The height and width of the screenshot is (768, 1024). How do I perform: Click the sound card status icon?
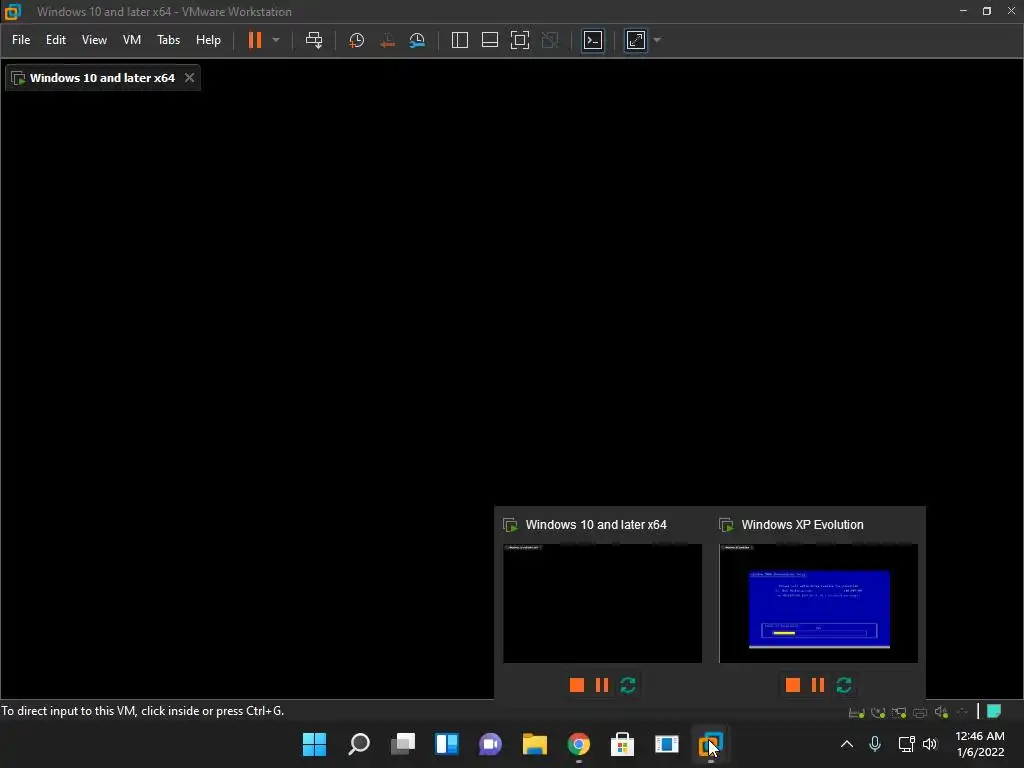(941, 712)
